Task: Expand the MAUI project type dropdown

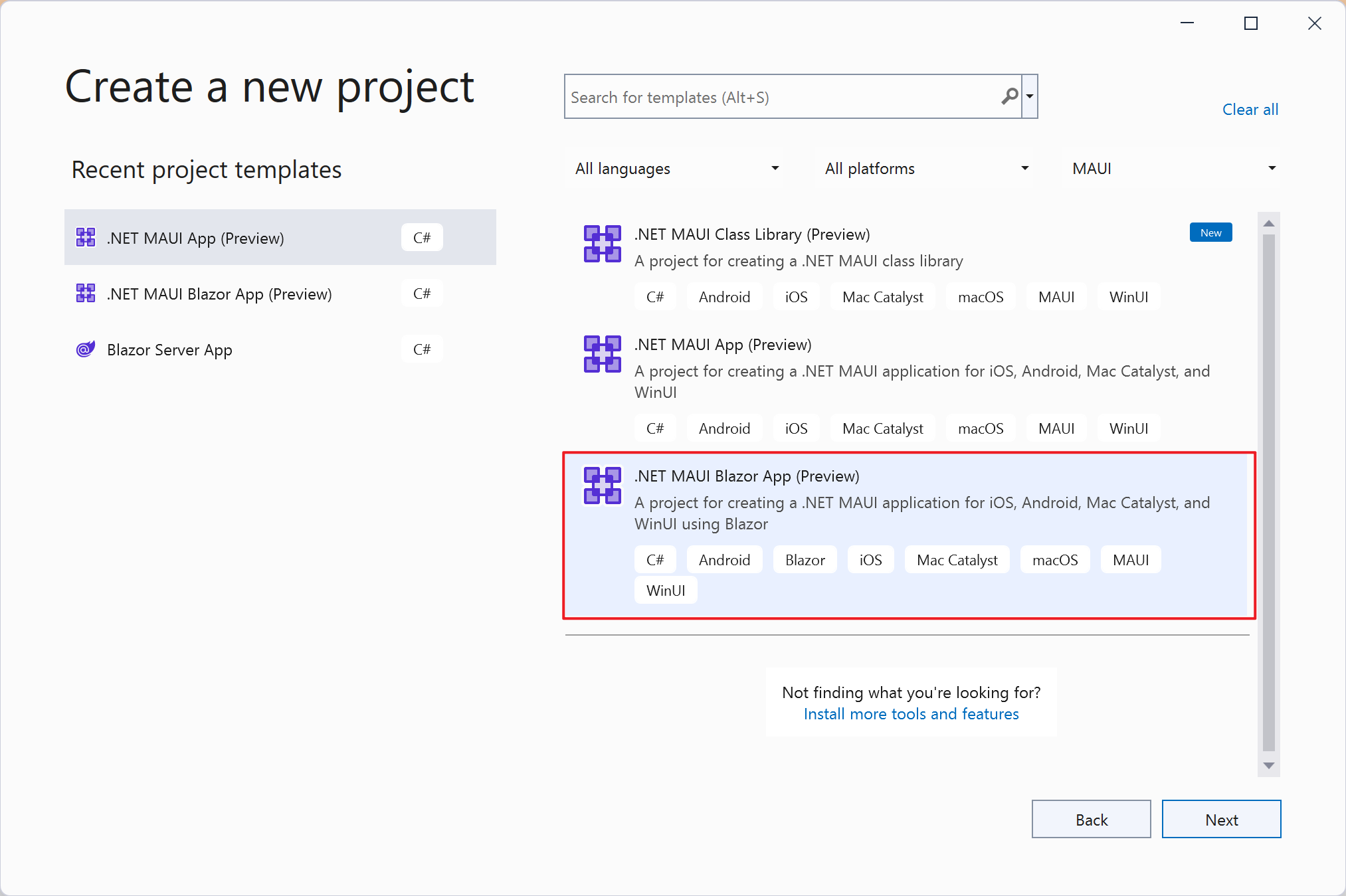Action: 1172,169
